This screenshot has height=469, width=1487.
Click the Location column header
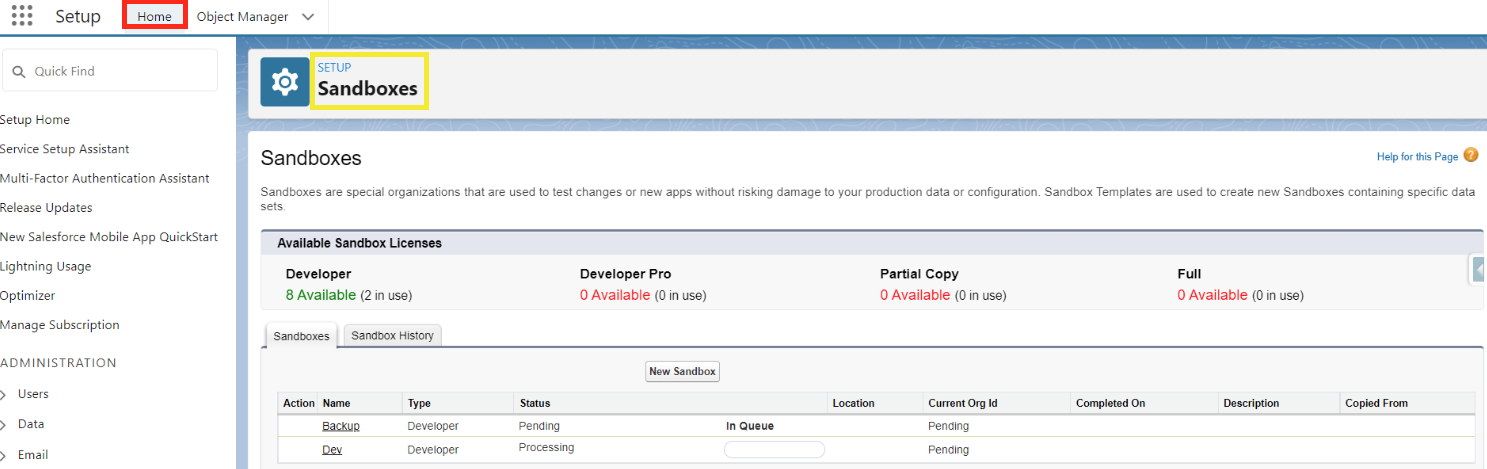[x=853, y=403]
